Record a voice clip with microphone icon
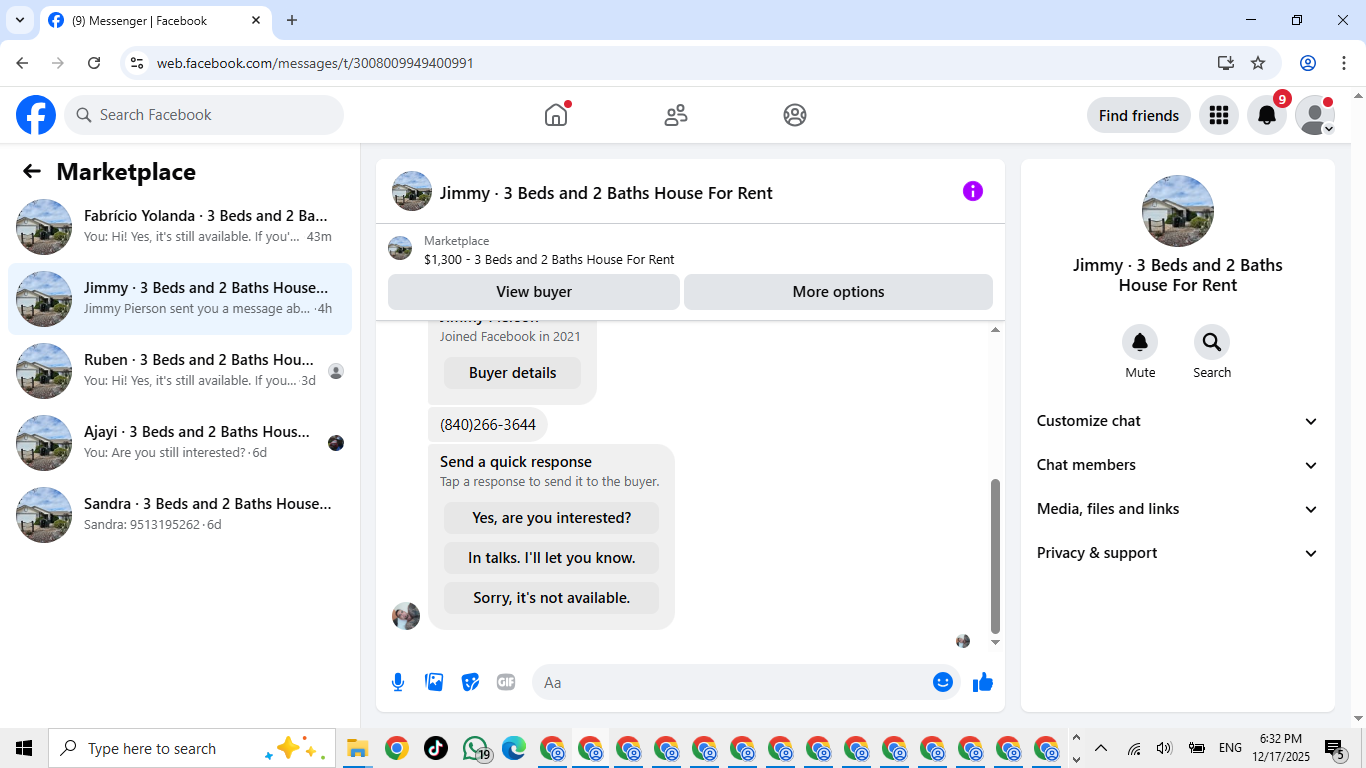Viewport: 1366px width, 768px height. pyautogui.click(x=398, y=682)
